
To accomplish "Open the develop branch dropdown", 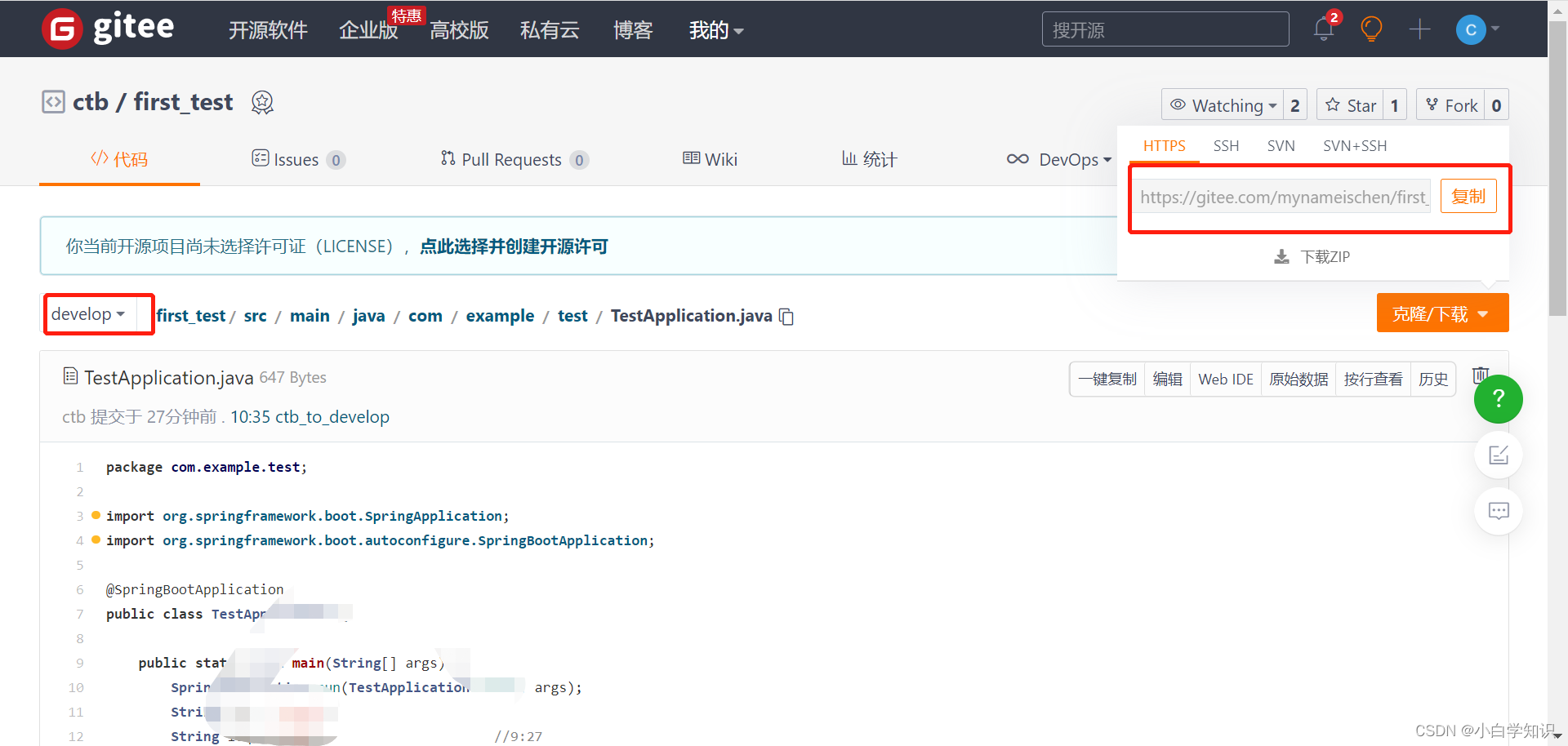I will tap(88, 314).
